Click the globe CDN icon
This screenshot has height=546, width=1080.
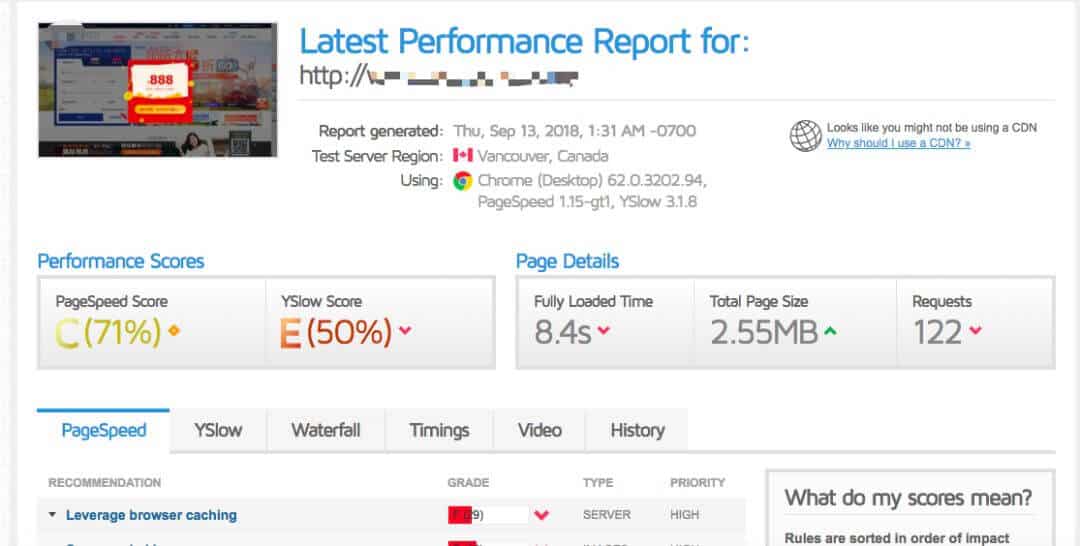click(x=805, y=136)
